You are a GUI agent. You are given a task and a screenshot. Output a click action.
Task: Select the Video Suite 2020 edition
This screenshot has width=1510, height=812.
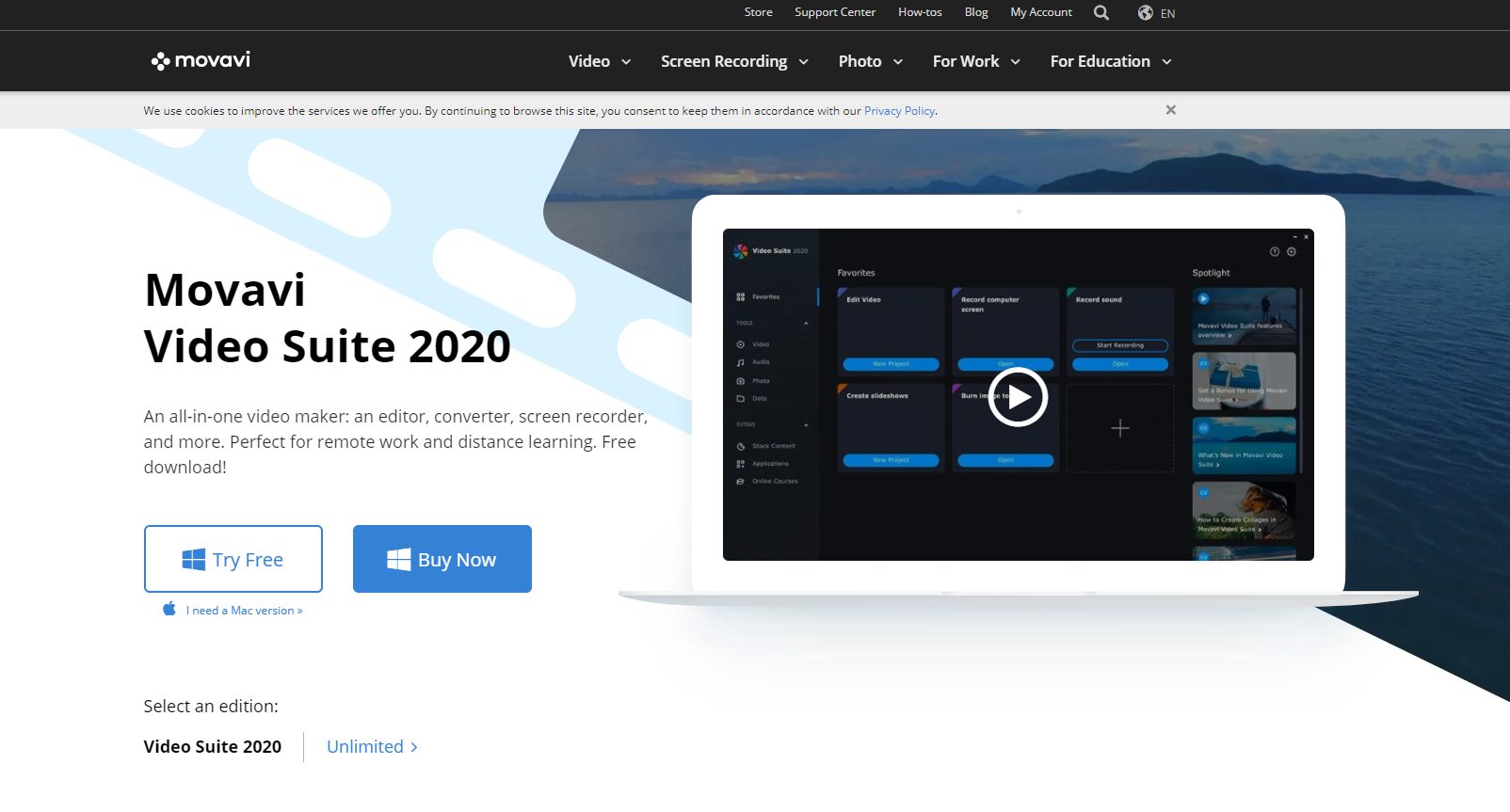(213, 746)
